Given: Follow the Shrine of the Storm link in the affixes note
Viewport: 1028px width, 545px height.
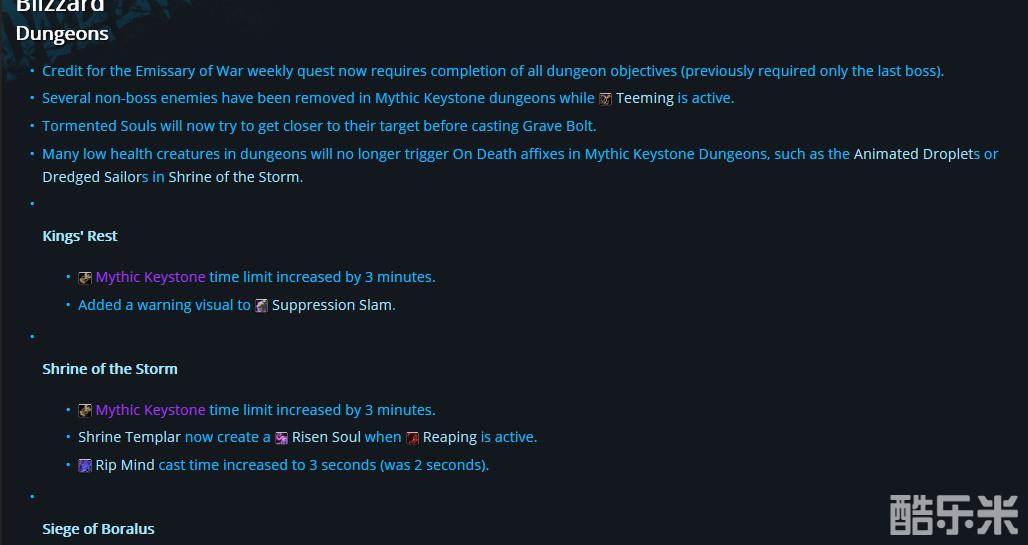Looking at the screenshot, I should tap(232, 177).
